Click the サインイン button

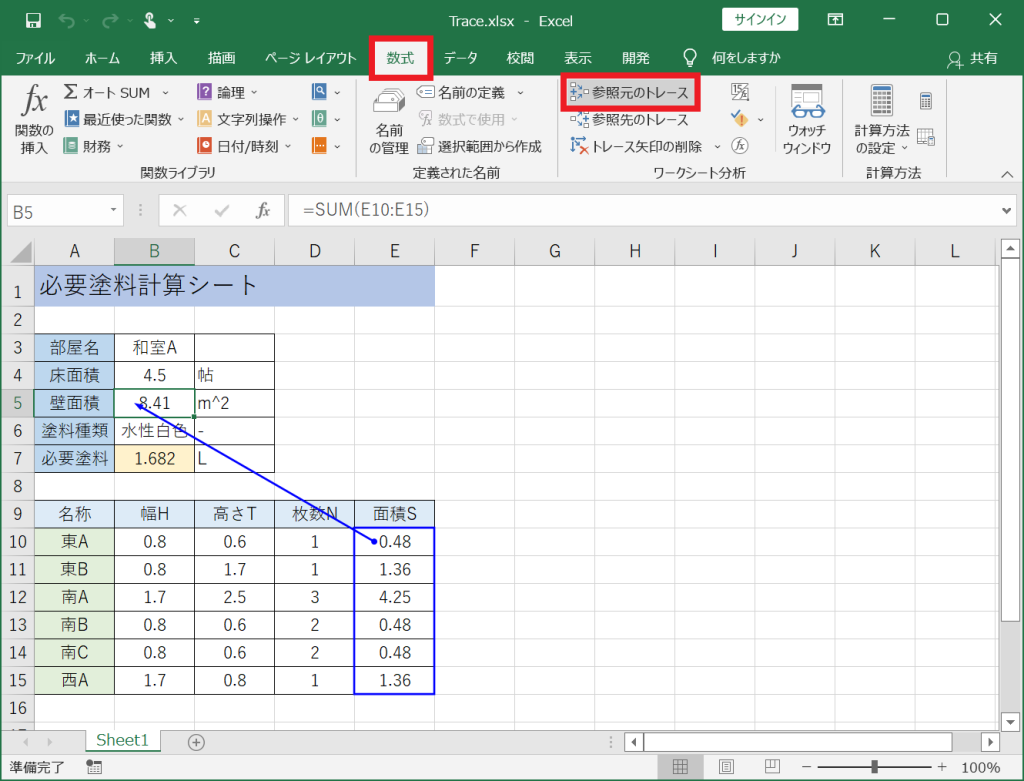tap(760, 20)
